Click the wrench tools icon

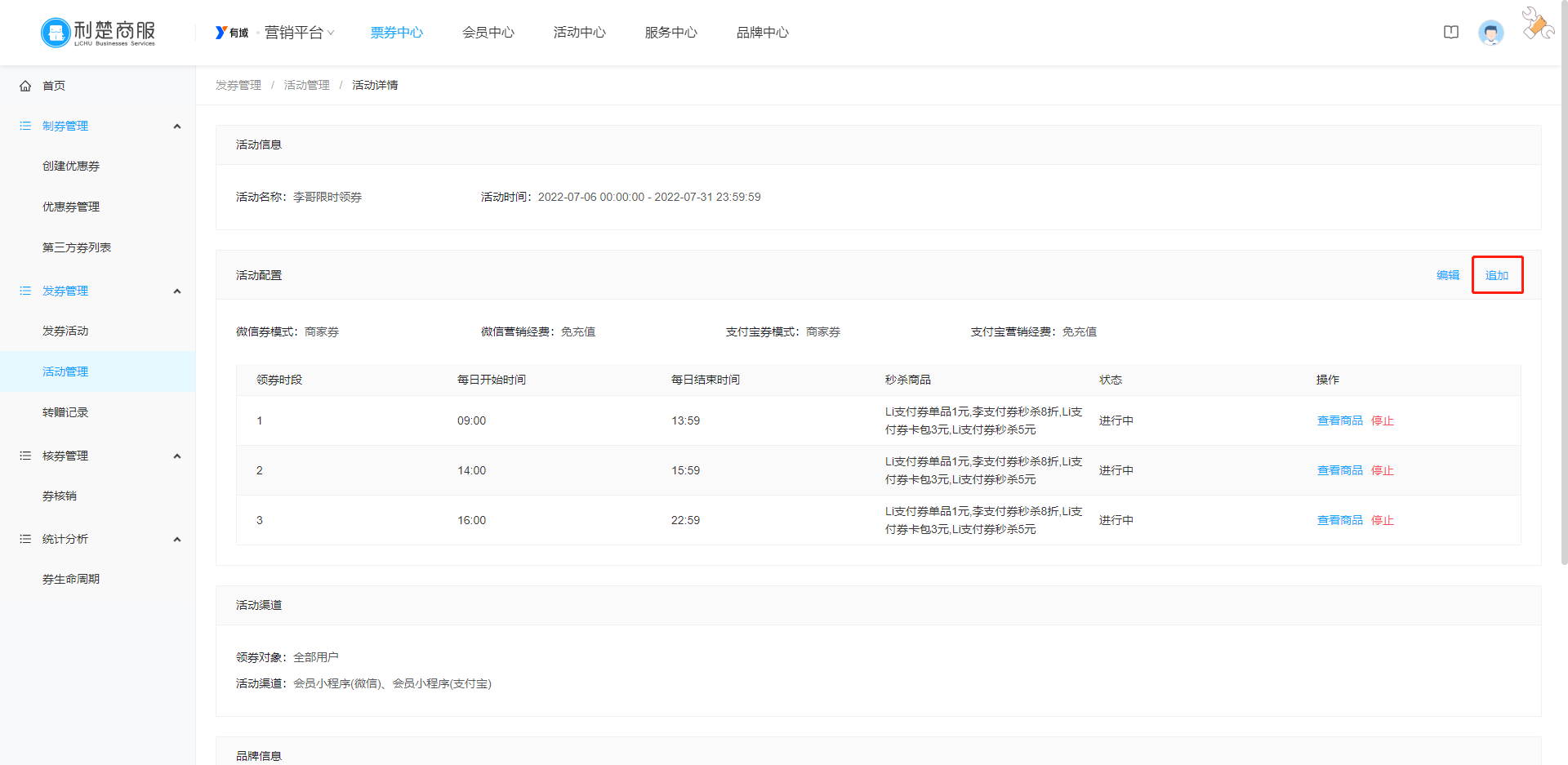pyautogui.click(x=1539, y=24)
